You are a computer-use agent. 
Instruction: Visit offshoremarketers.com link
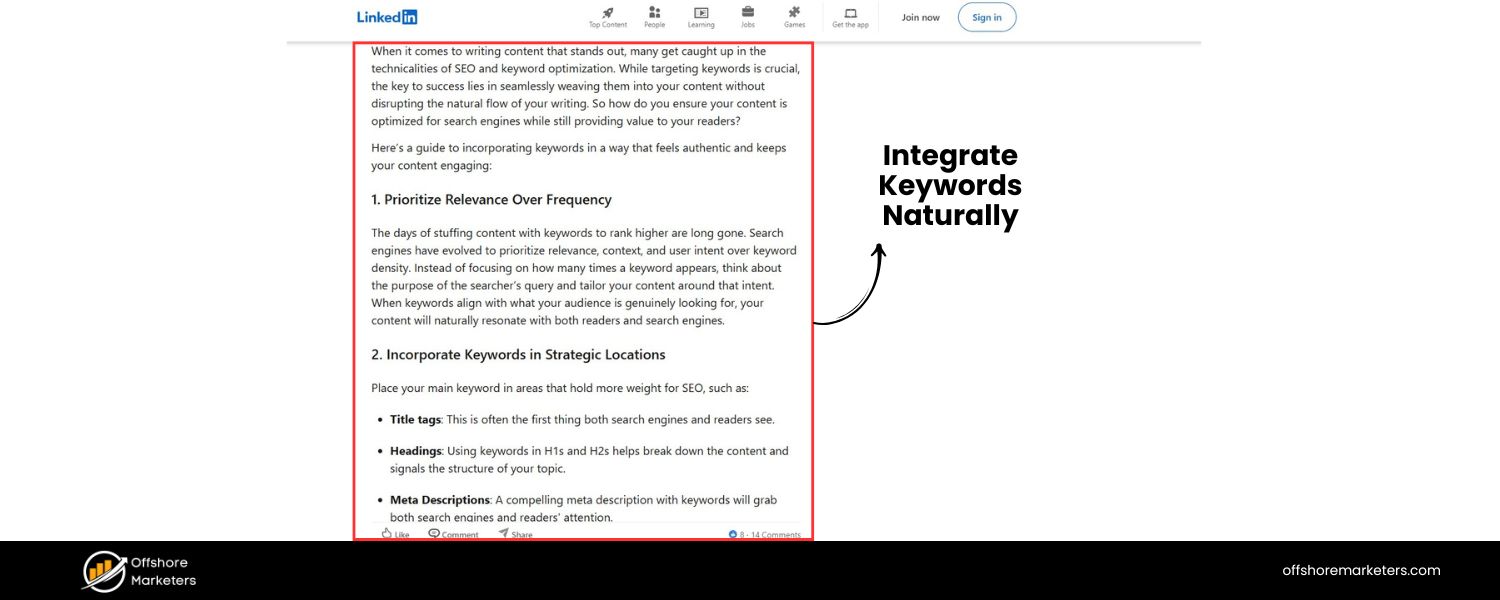(1361, 570)
